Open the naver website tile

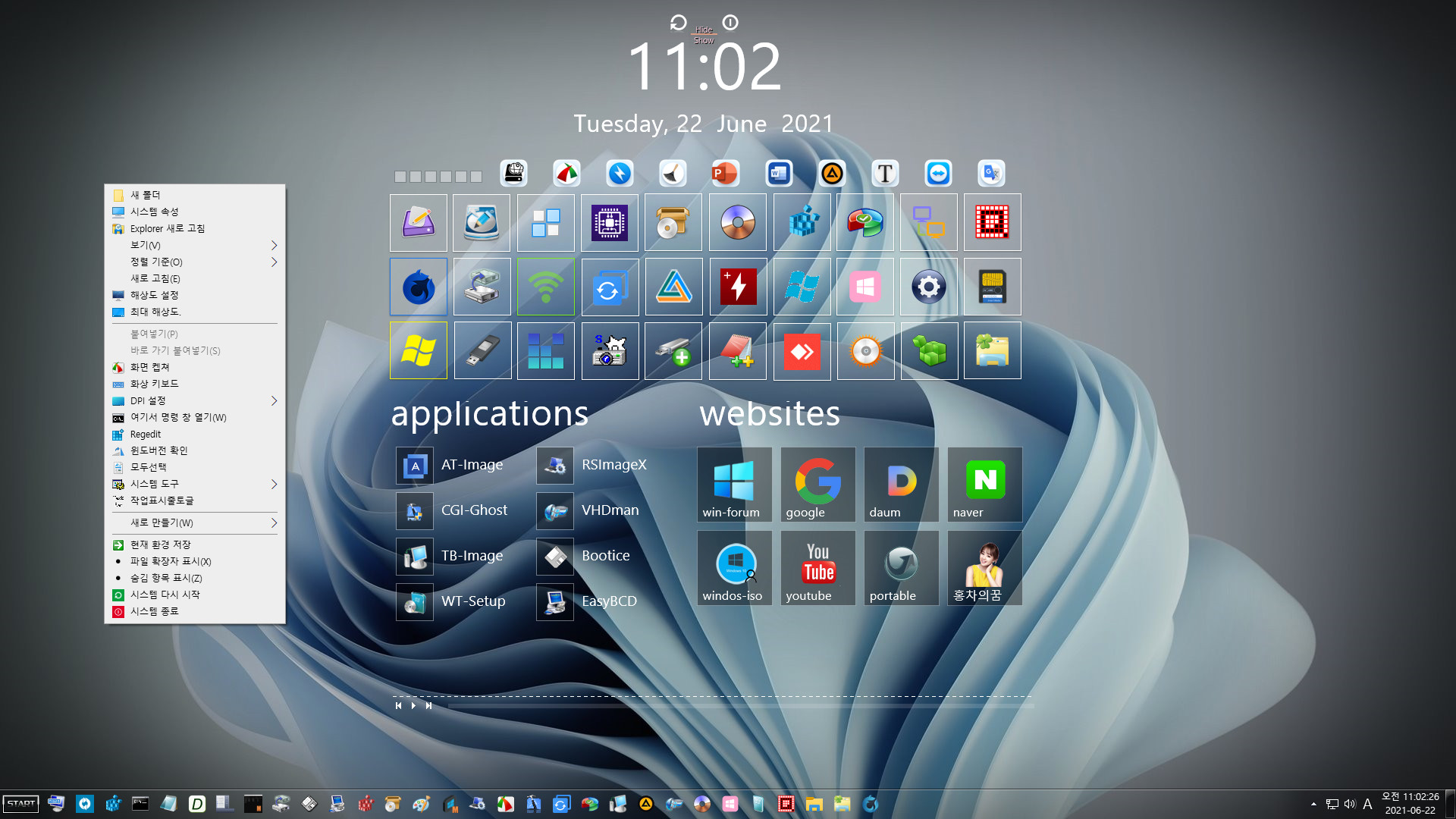[984, 485]
